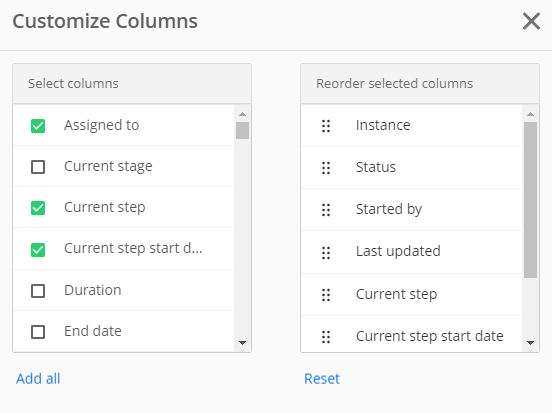552x413 pixels.
Task: Uncheck the Assigned to checkbox
Action: tap(38, 126)
